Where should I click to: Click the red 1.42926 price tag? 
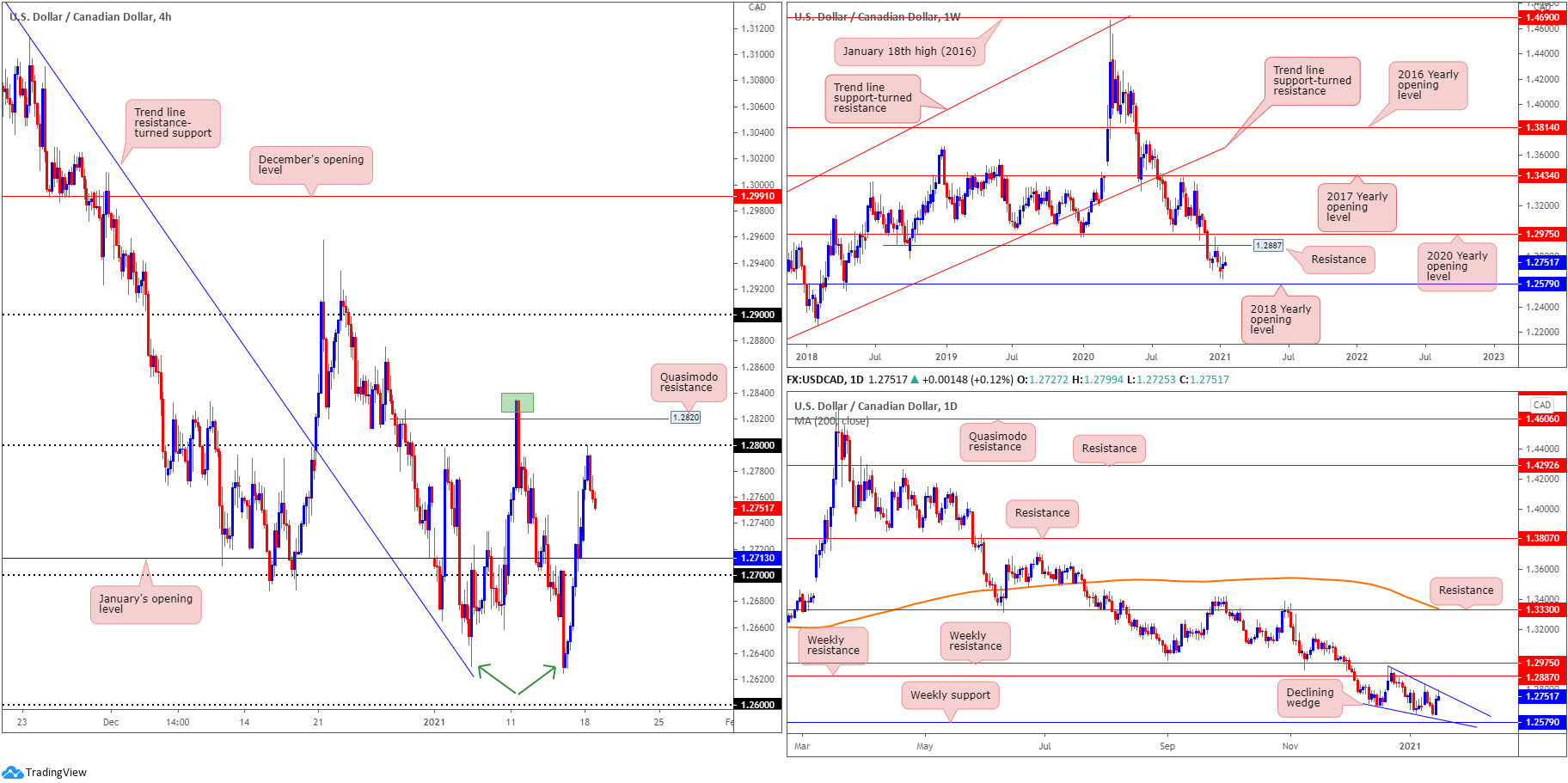tap(1541, 465)
